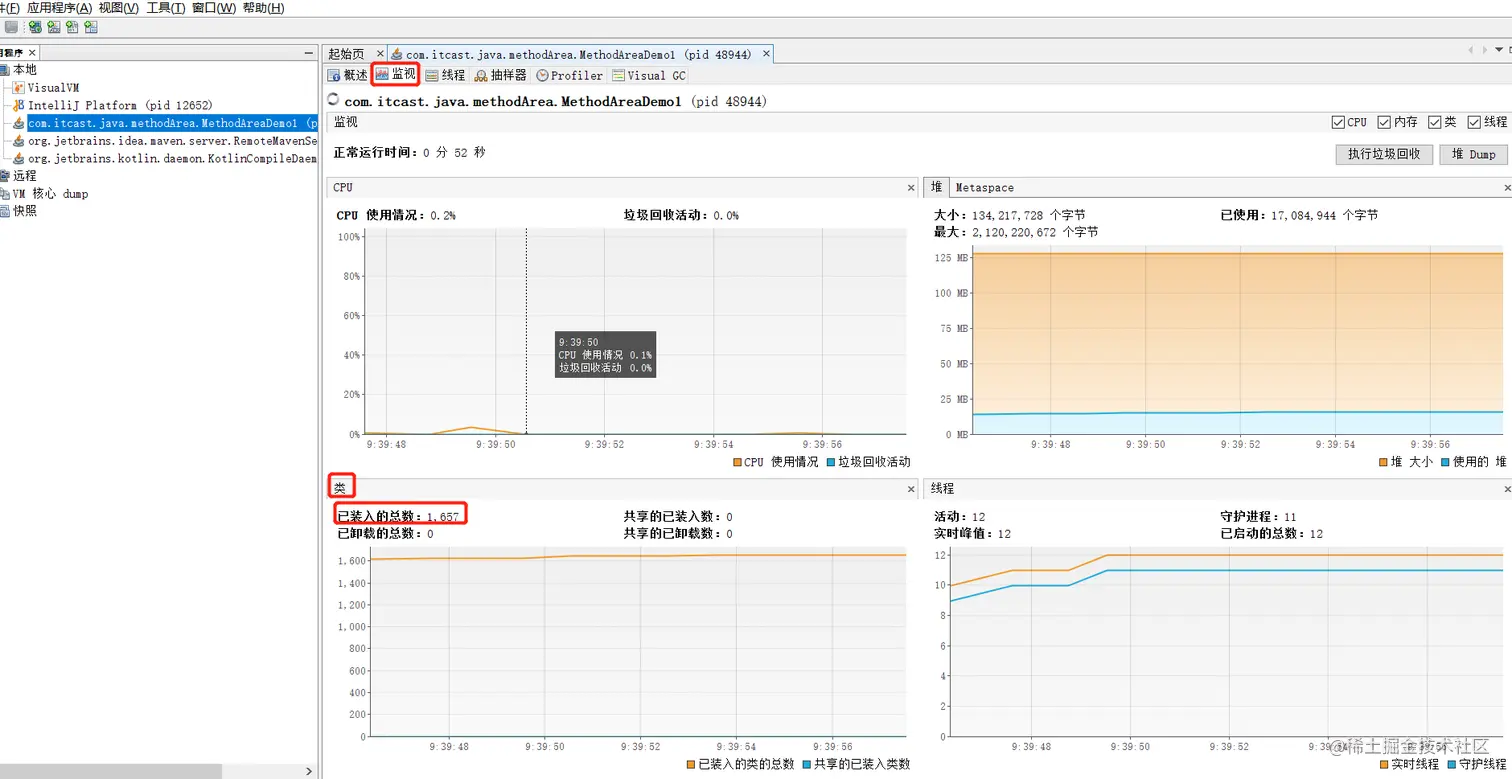Select com.itcast MethodAreaDemo1 tree node
Screen dimensions: 1512x779
[172, 123]
